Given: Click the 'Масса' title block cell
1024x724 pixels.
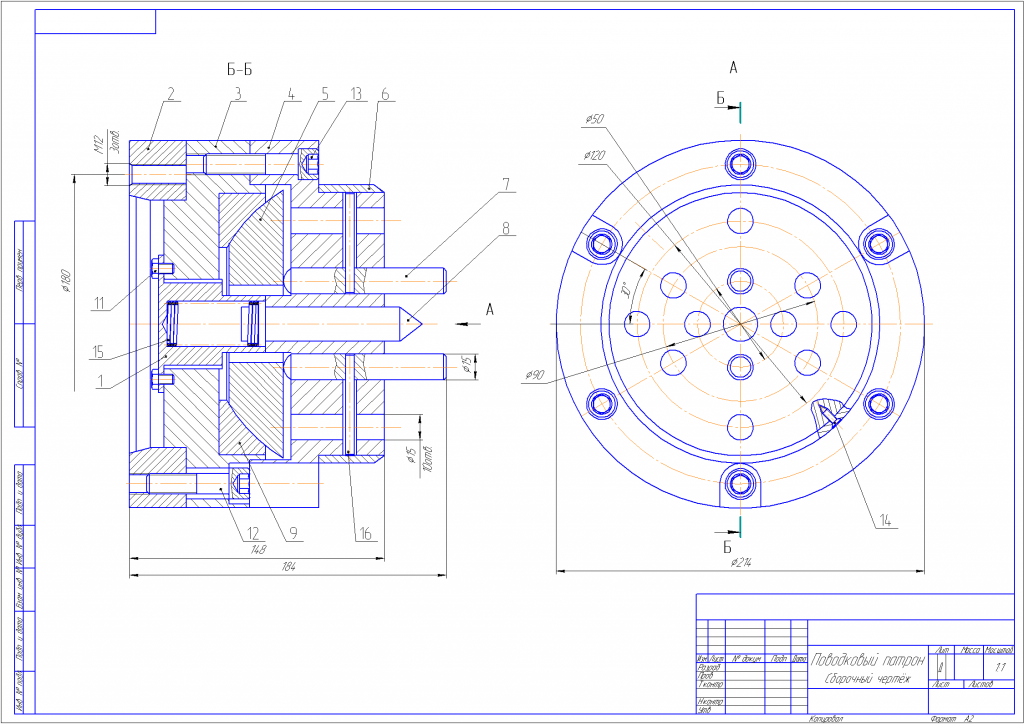Looking at the screenshot, I should (970, 650).
